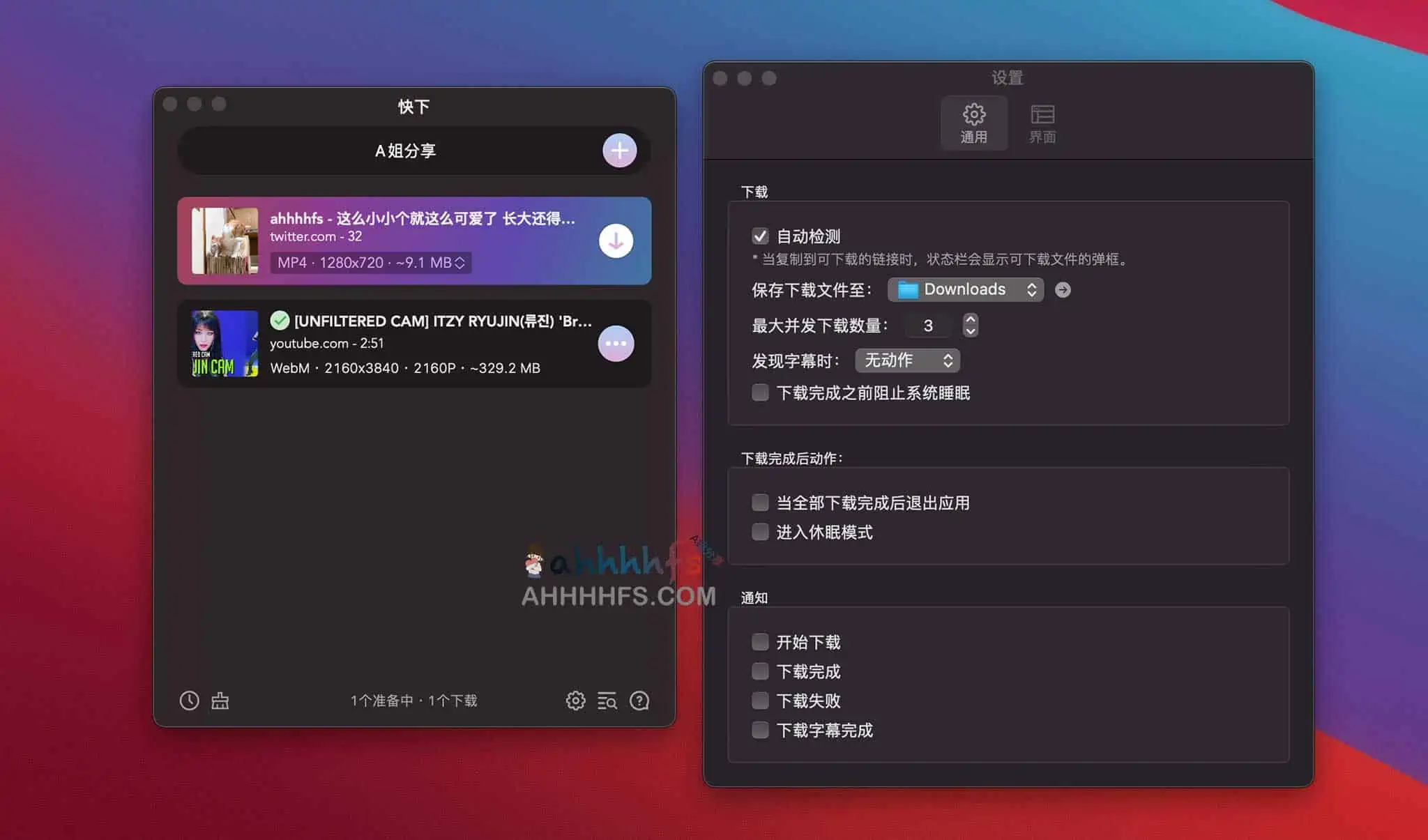Enable 下载完成之前阻止系统睡眠
Viewport: 1428px width, 840px height.
pos(760,392)
